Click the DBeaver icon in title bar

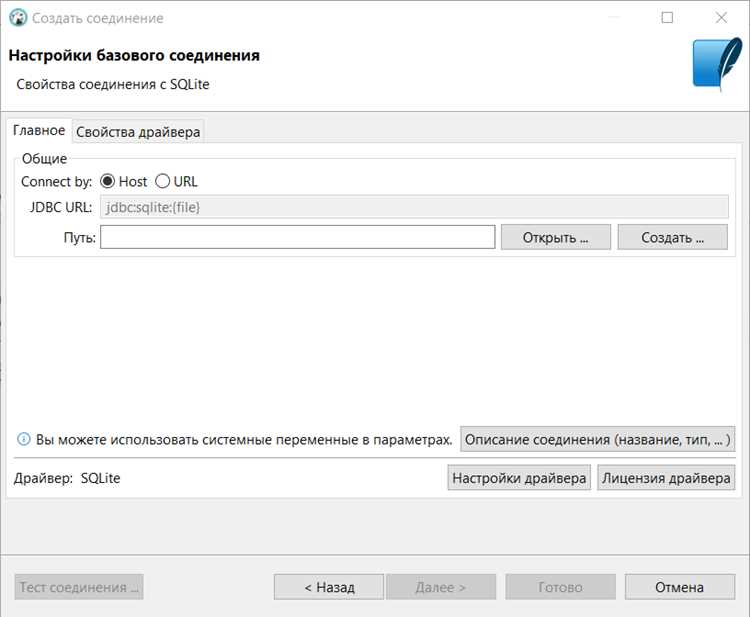click(18, 18)
